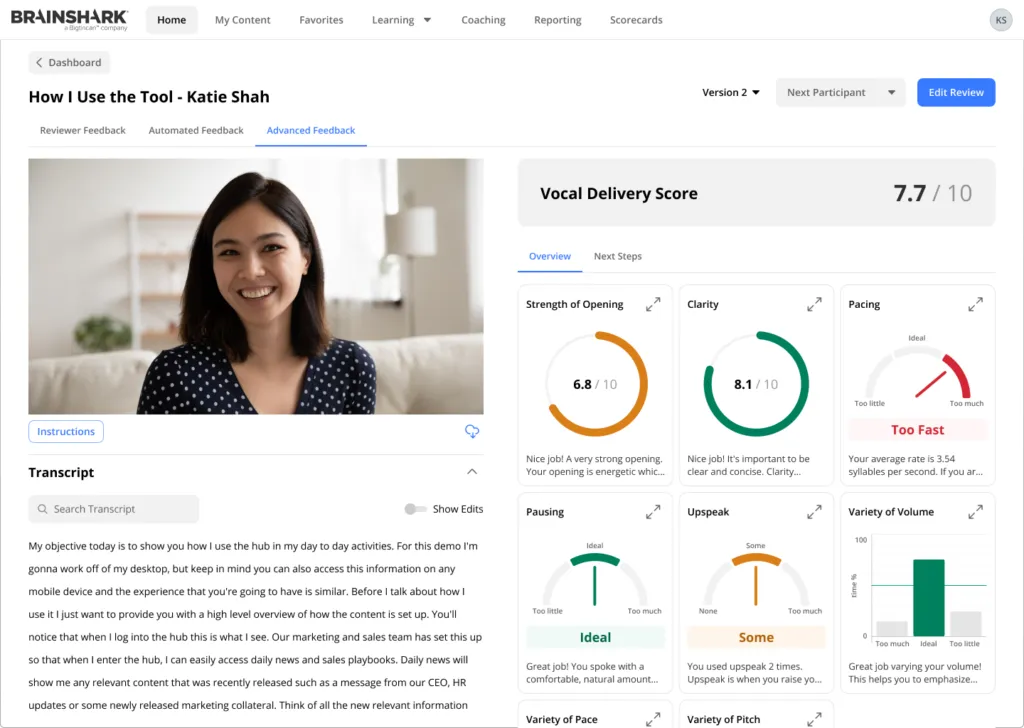Click the Brainshark logo
Image resolution: width=1024 pixels, height=728 pixels.
pos(69,20)
